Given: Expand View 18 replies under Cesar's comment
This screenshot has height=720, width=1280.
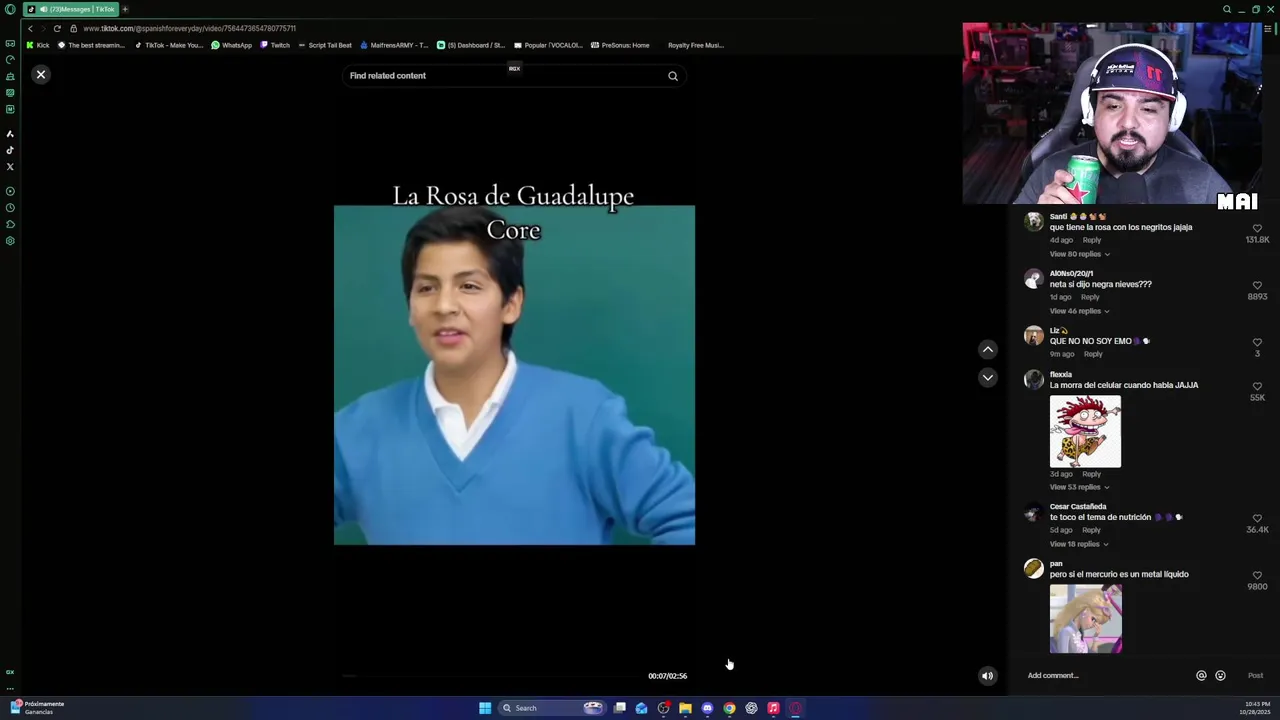Looking at the screenshot, I should click(1079, 544).
